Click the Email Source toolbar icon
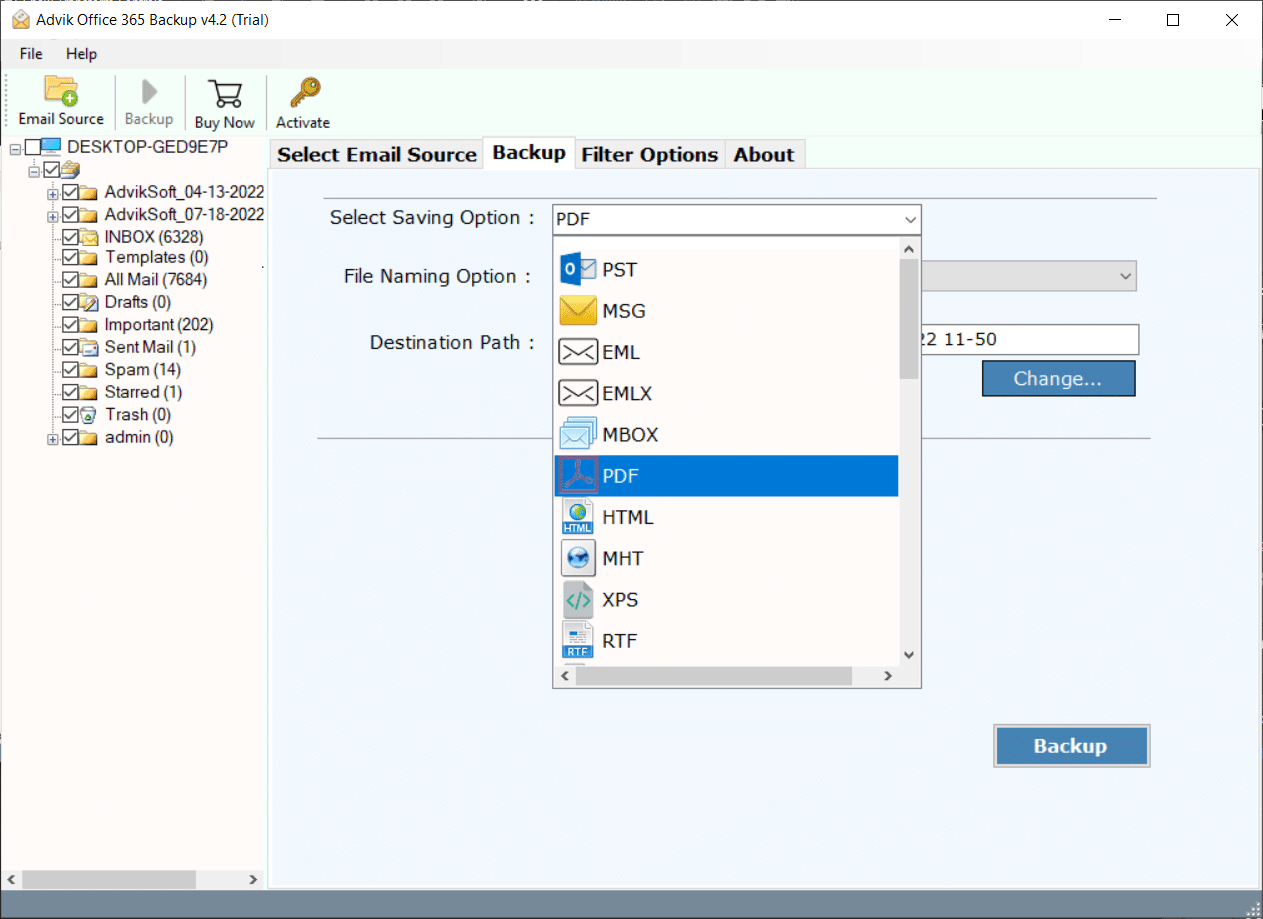The height and width of the screenshot is (919, 1263). [x=61, y=91]
